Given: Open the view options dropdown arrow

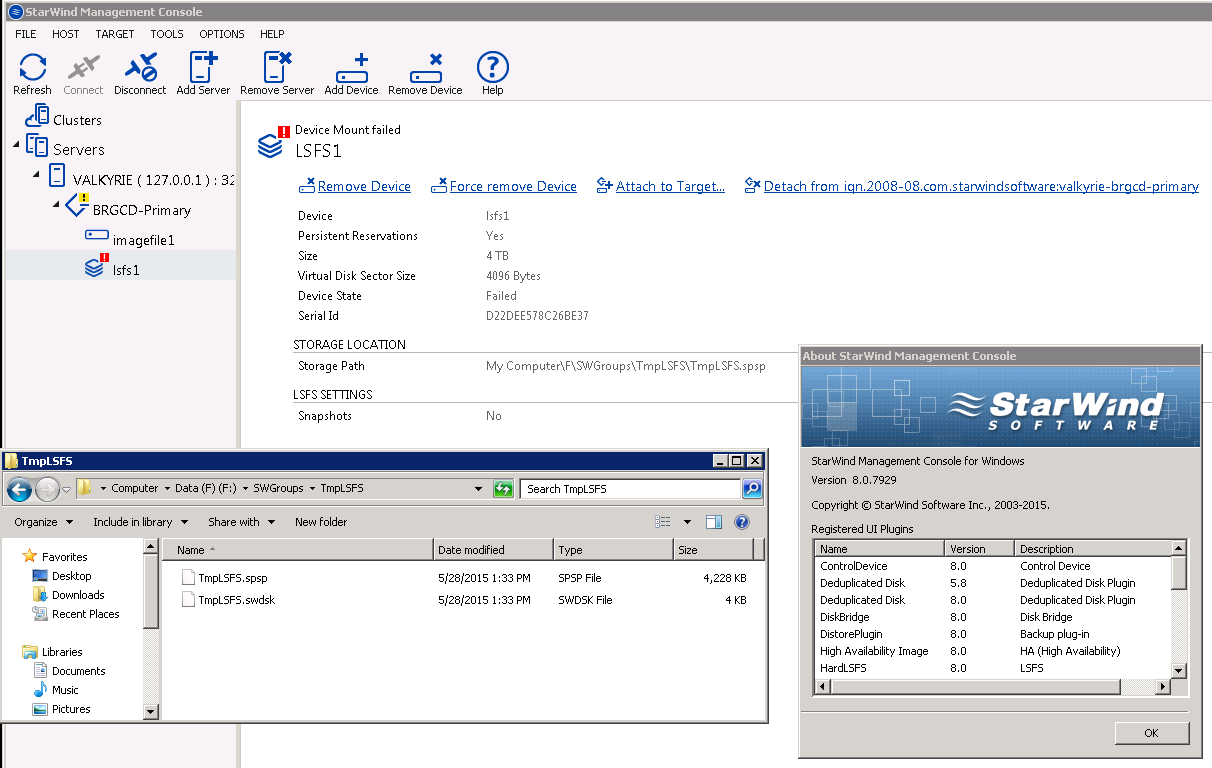Looking at the screenshot, I should [687, 522].
